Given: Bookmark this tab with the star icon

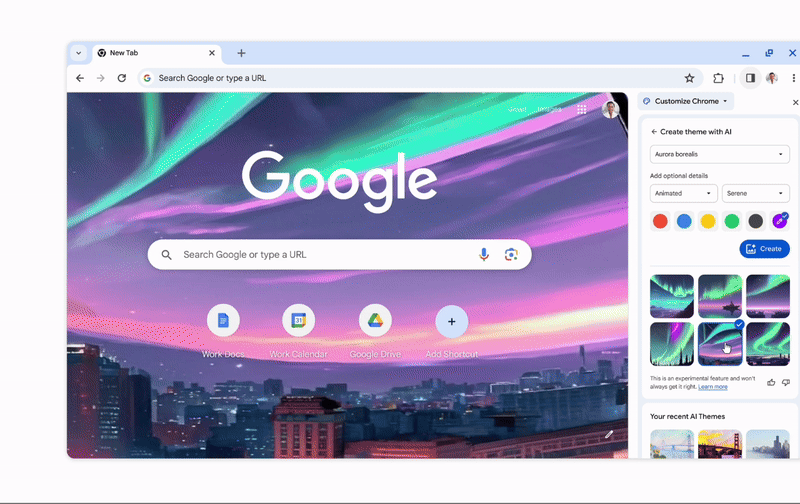Looking at the screenshot, I should [689, 78].
